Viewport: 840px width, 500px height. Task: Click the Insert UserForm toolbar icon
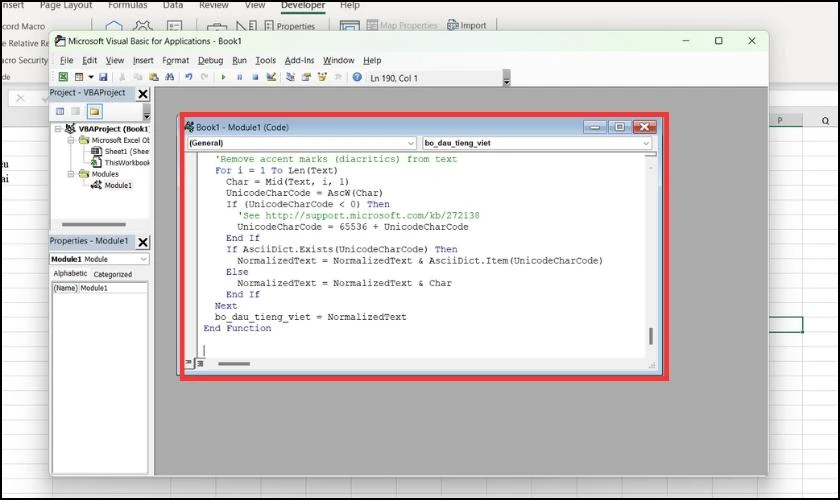[x=79, y=77]
